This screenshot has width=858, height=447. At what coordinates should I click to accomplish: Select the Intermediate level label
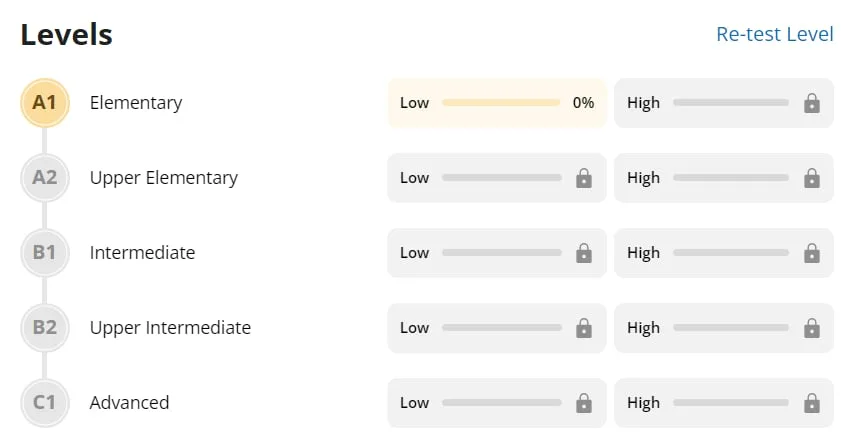coord(142,253)
